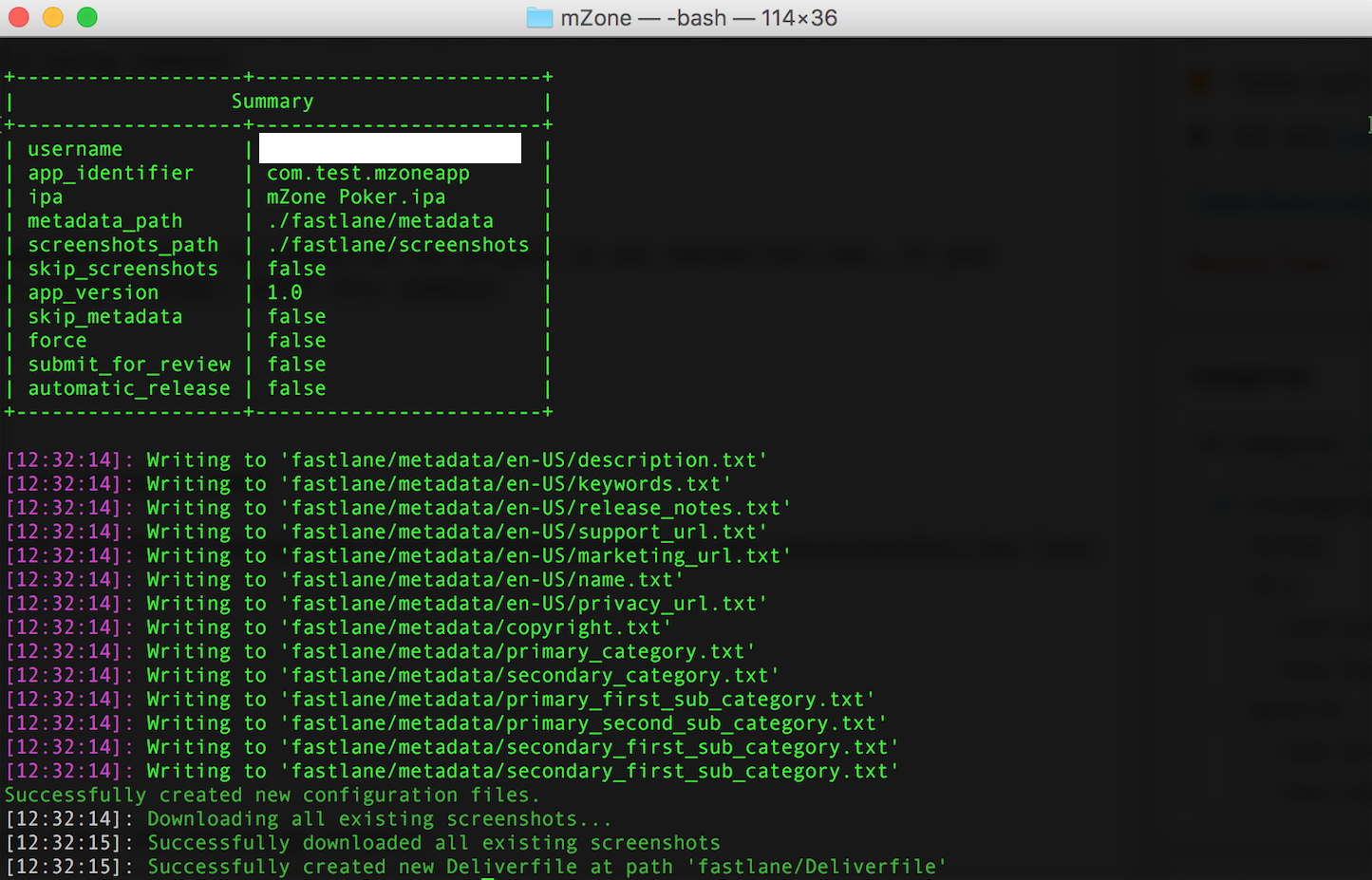Click 'false' in the skip_metadata row
The width and height of the screenshot is (1372, 880).
point(296,316)
